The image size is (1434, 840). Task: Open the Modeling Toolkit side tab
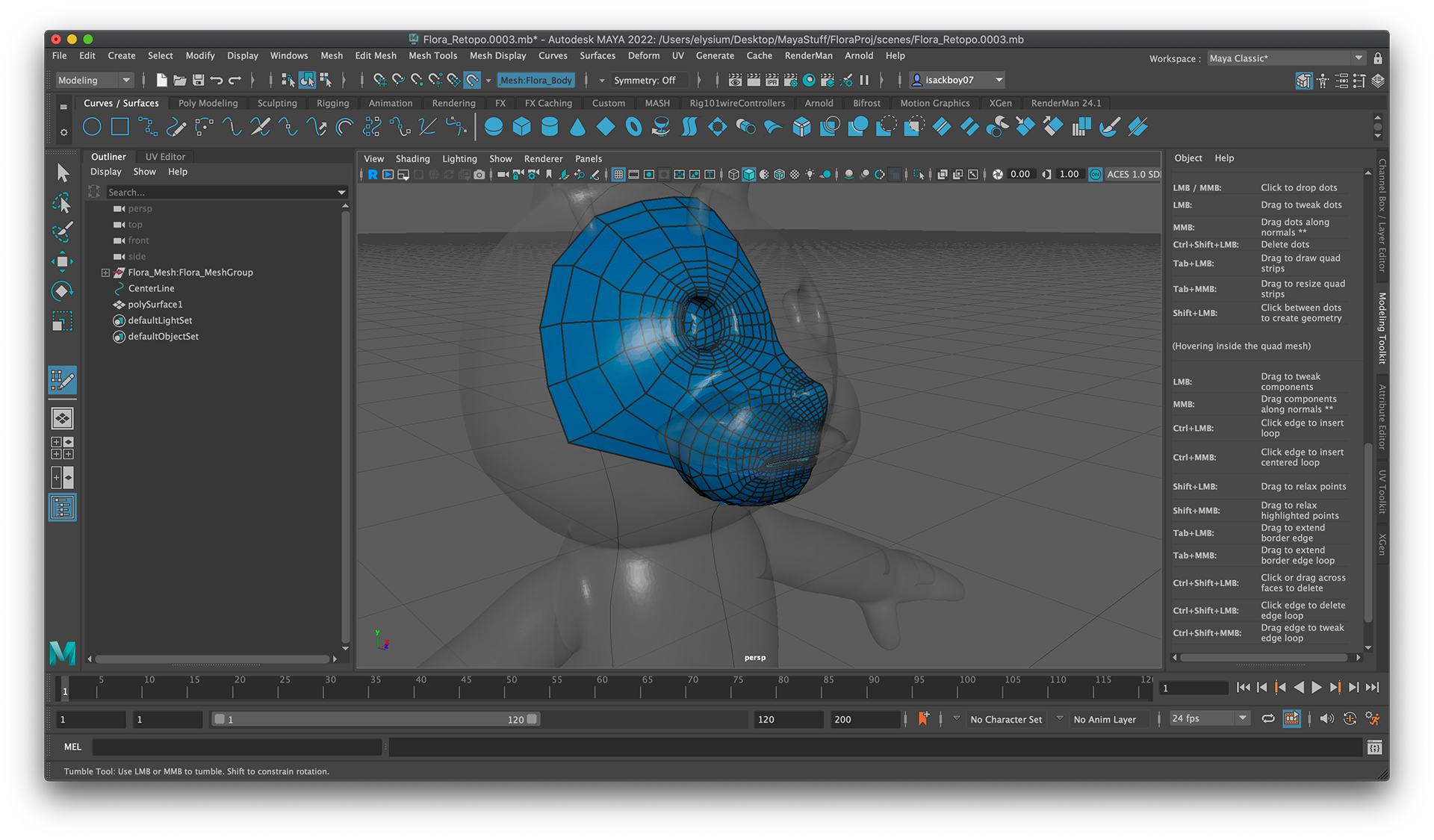pos(1382,328)
